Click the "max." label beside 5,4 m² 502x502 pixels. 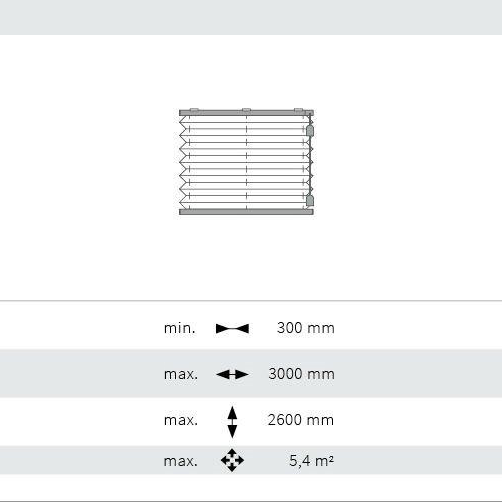point(181,461)
